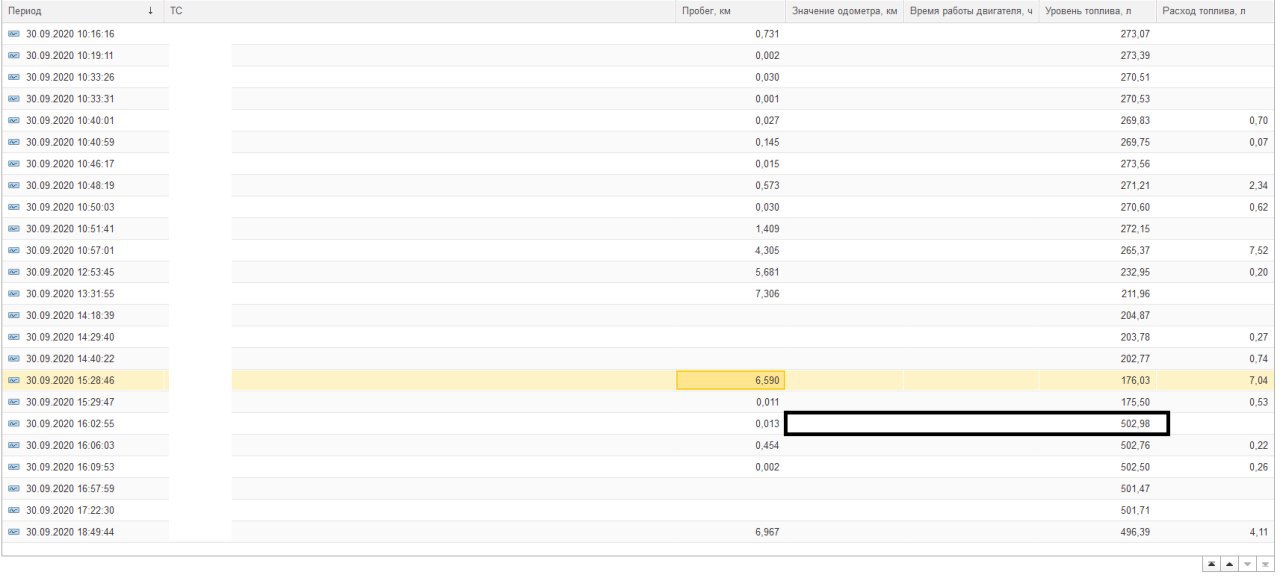
Task: Click the record icon for 30.09.2020 10:16:16
Action: (14, 33)
